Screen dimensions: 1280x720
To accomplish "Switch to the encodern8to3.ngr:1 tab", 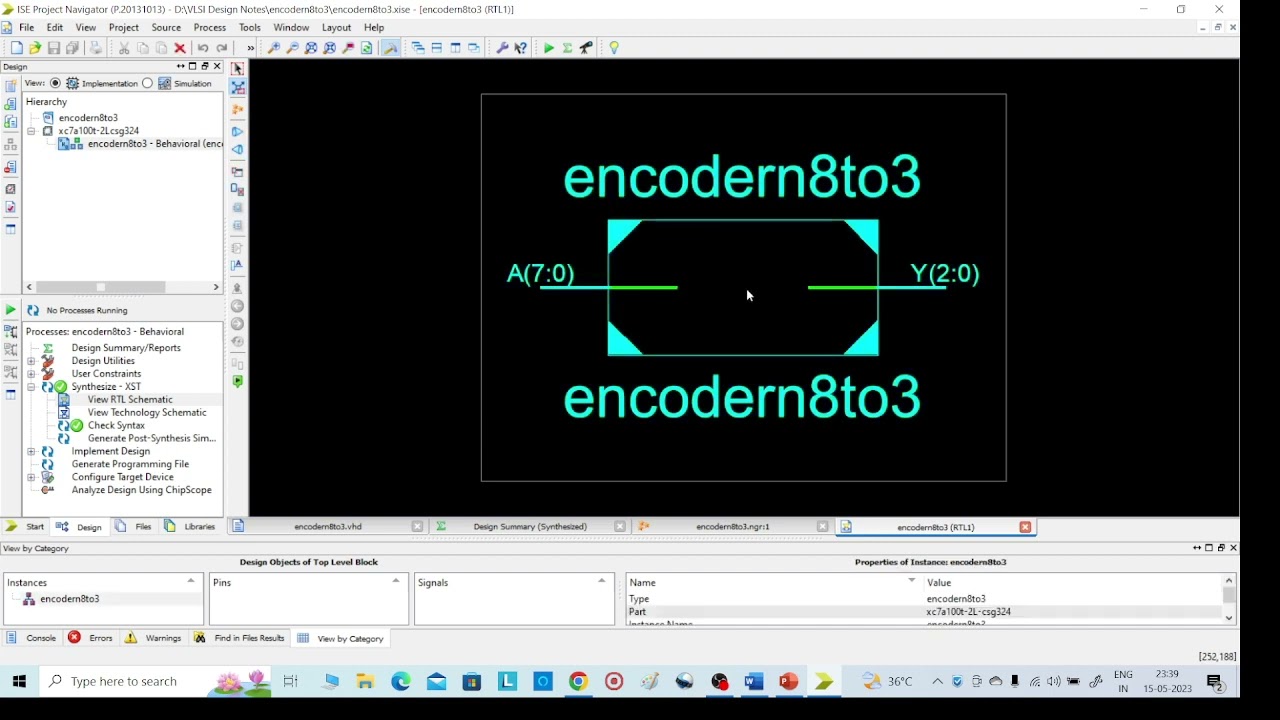I will (x=732, y=526).
